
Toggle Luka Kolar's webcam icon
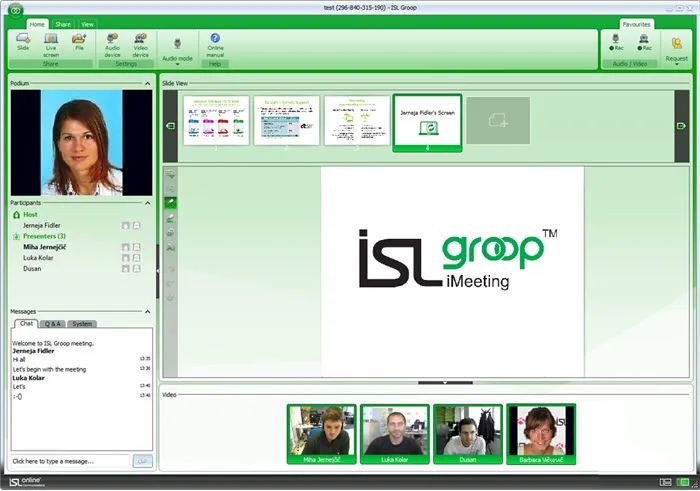point(137,258)
